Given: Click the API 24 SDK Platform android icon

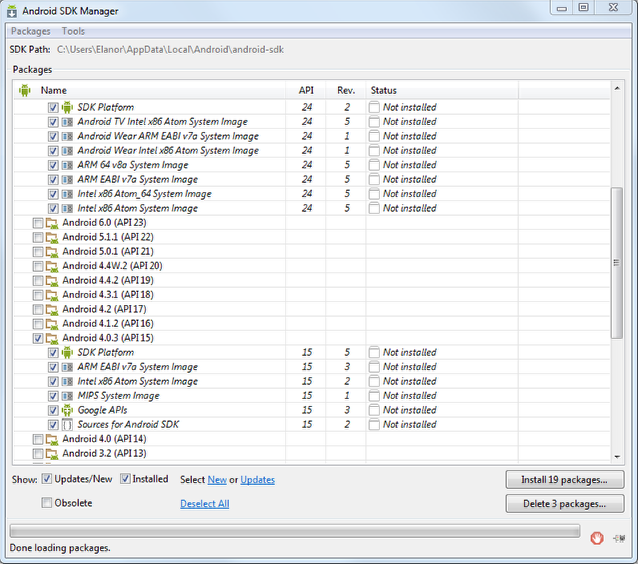Looking at the screenshot, I should pos(67,107).
